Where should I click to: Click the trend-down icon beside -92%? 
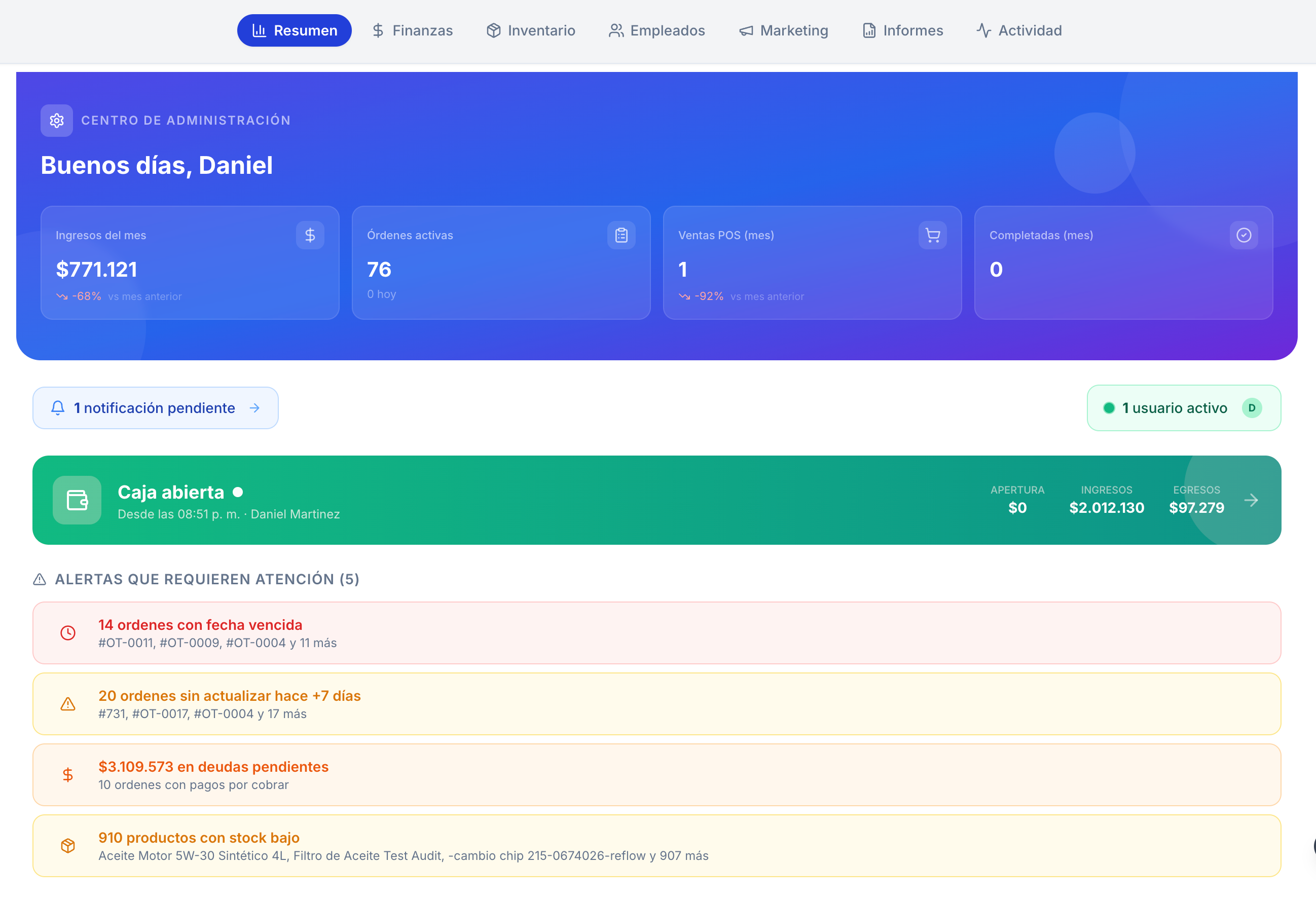(x=685, y=296)
